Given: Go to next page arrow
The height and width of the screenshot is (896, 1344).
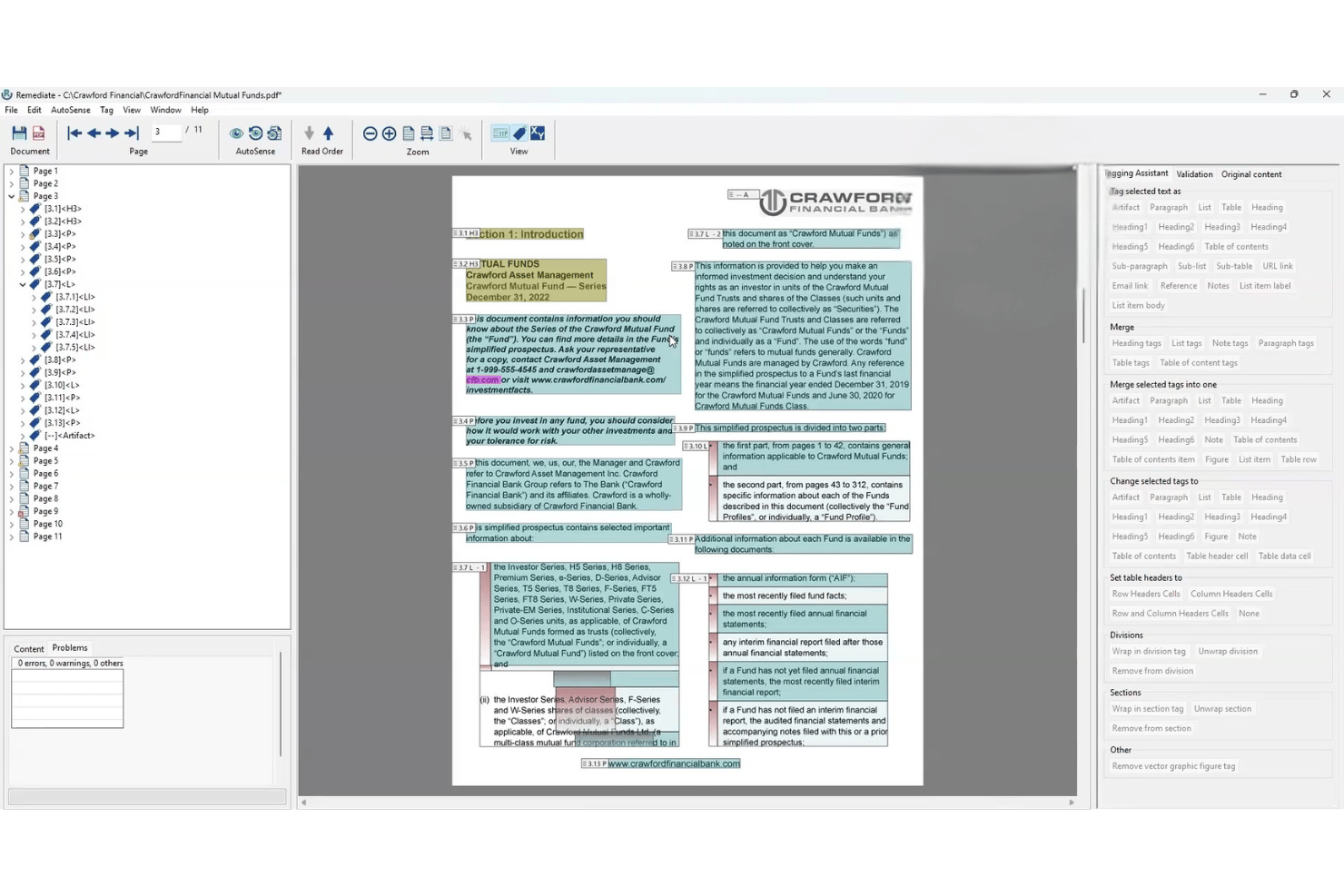Looking at the screenshot, I should 113,133.
